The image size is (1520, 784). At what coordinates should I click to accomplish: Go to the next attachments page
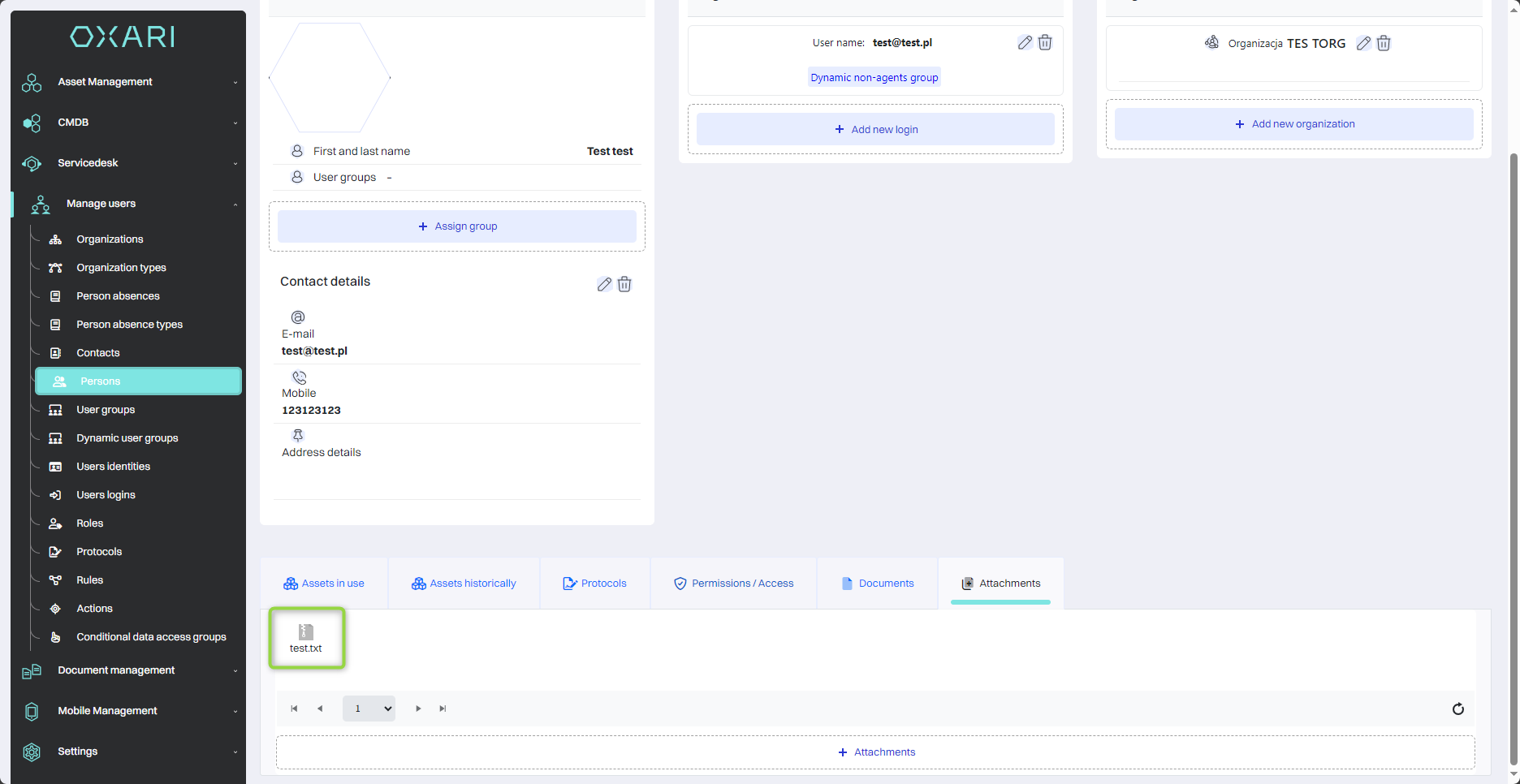[x=418, y=709]
